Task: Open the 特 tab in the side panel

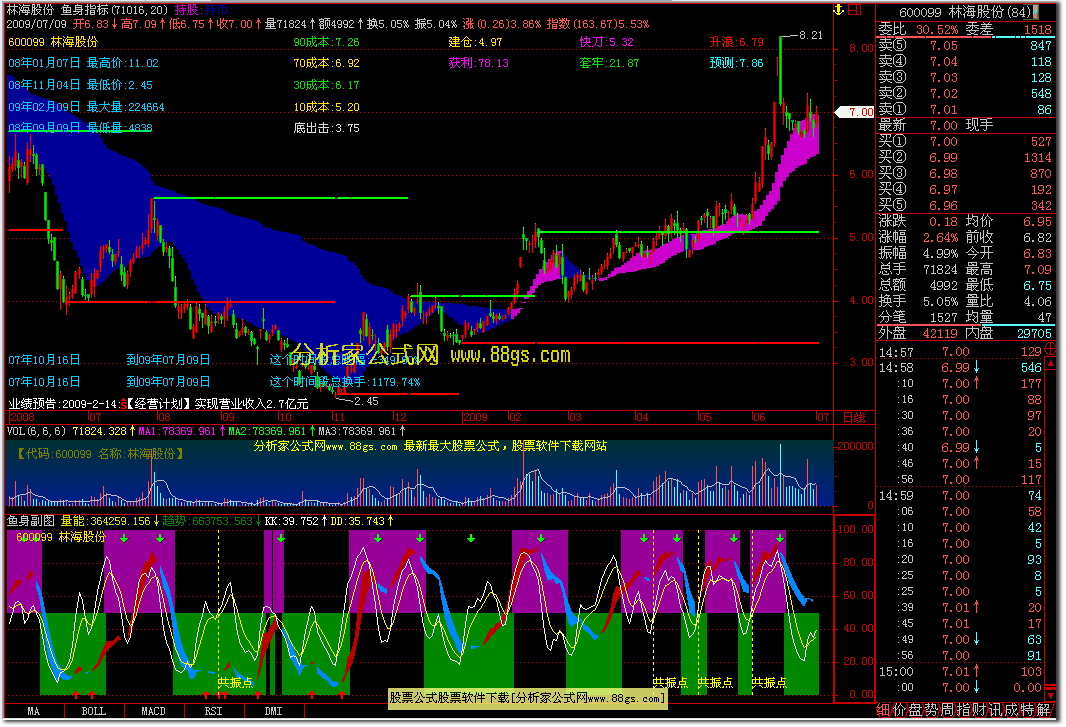Action: point(1025,710)
